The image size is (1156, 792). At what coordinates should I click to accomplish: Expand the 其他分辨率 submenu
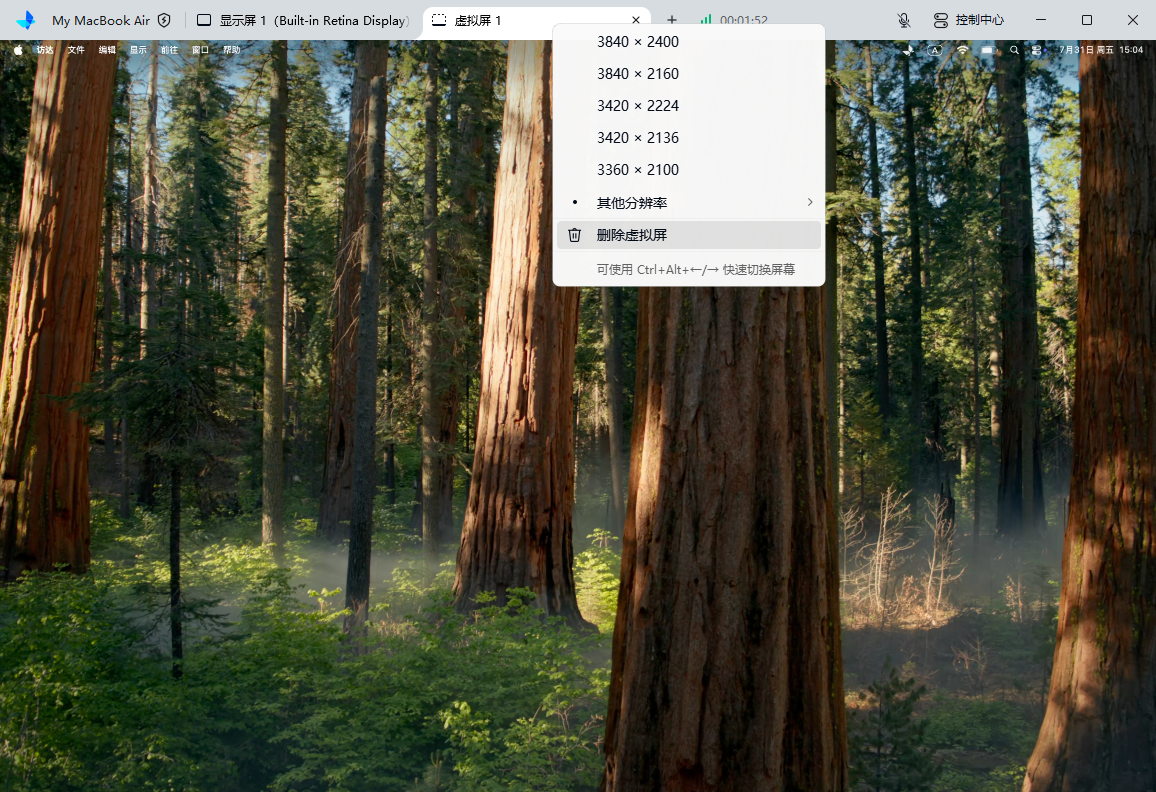click(x=689, y=203)
